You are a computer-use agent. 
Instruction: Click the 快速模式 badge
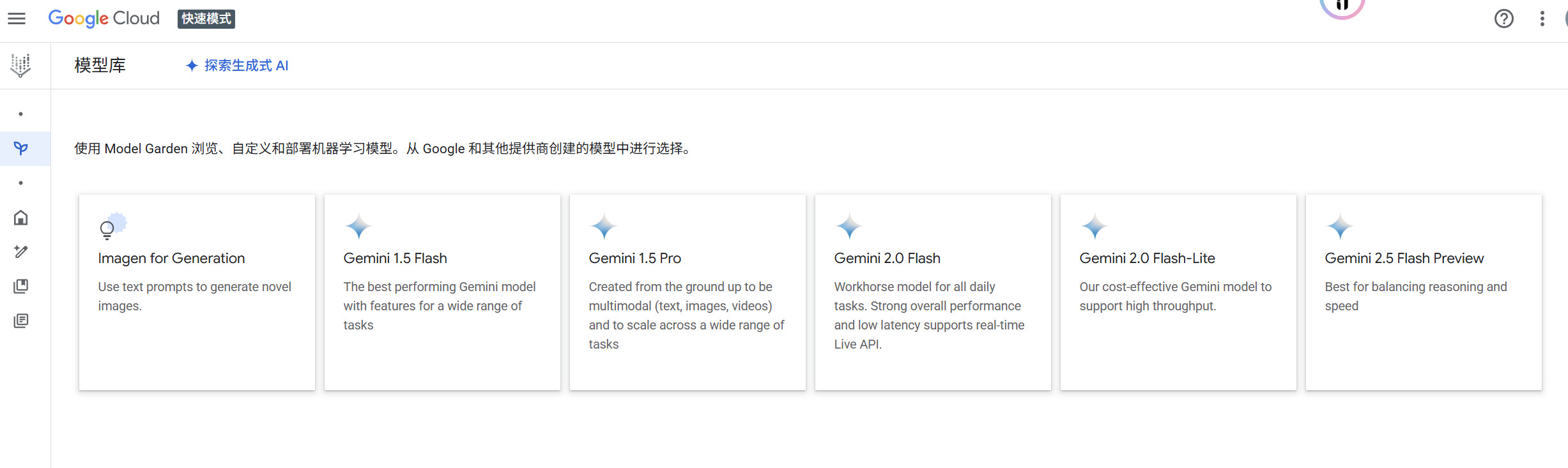(206, 19)
